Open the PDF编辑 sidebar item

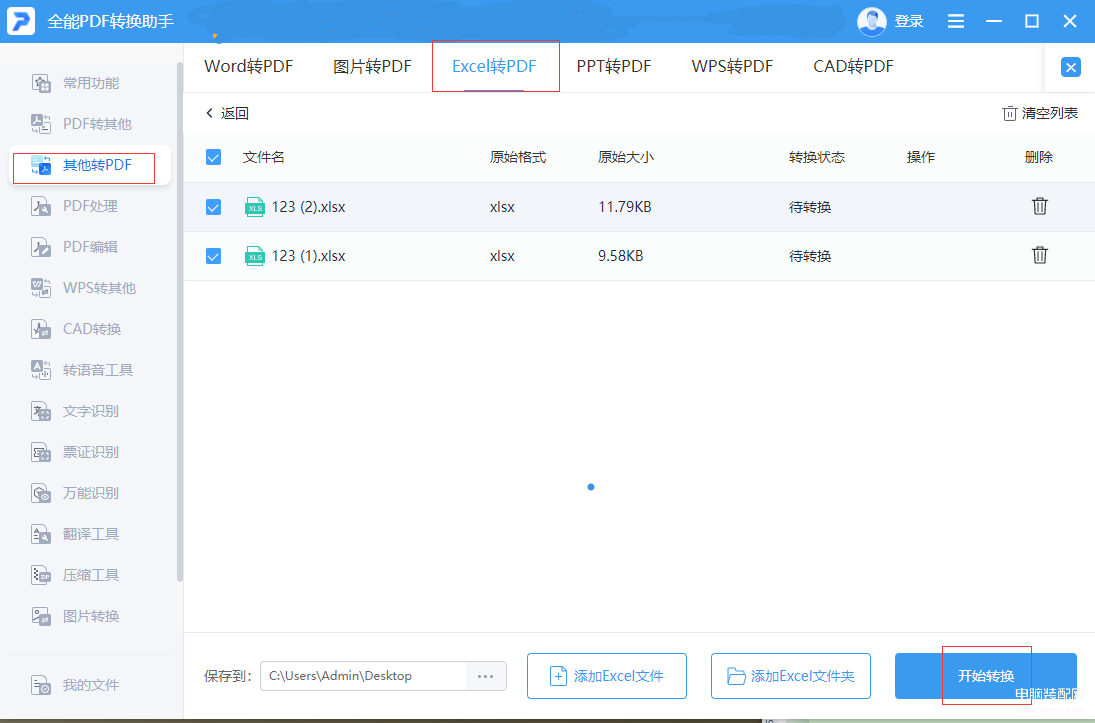tap(75, 247)
